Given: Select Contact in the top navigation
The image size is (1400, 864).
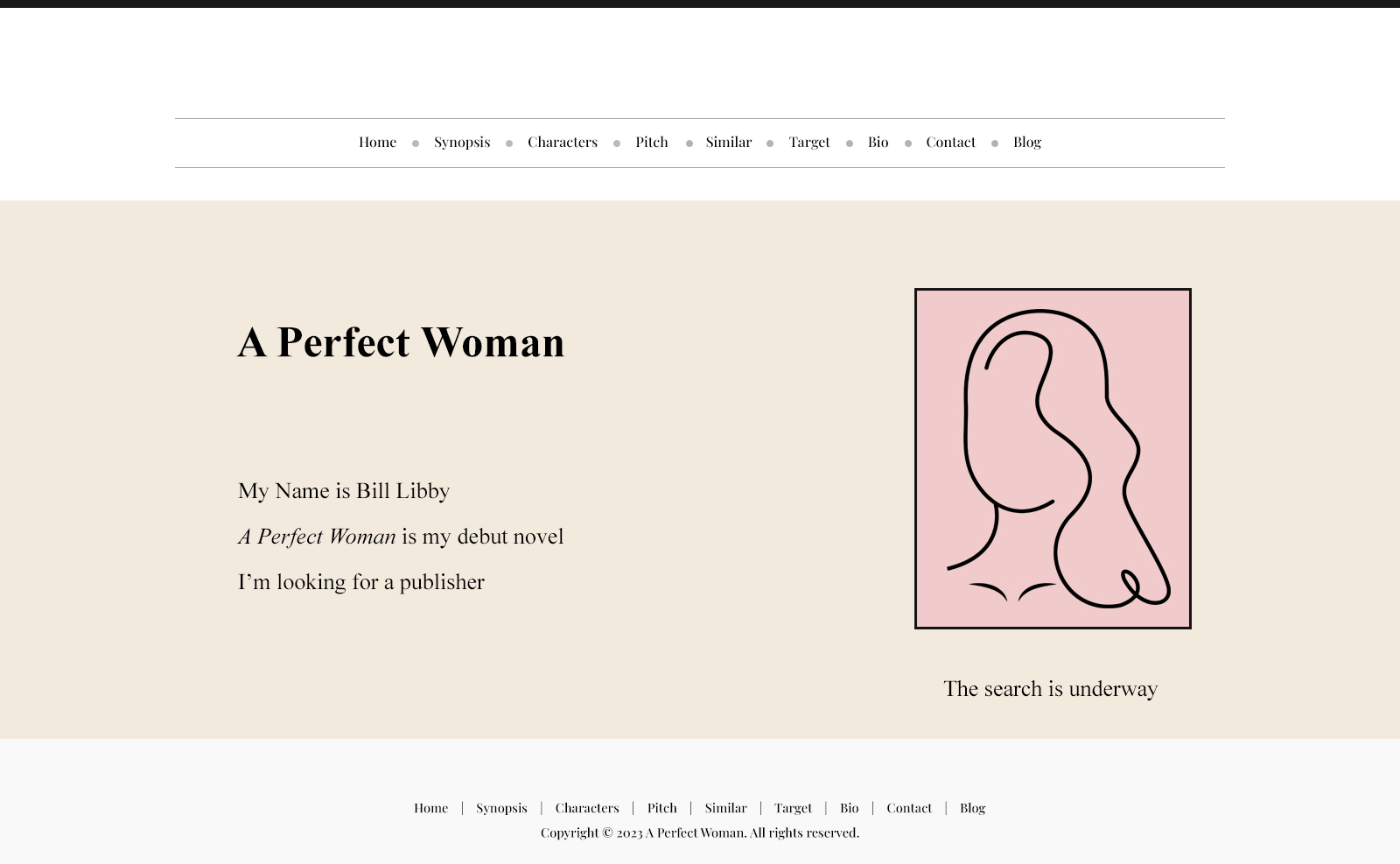Looking at the screenshot, I should click(950, 142).
